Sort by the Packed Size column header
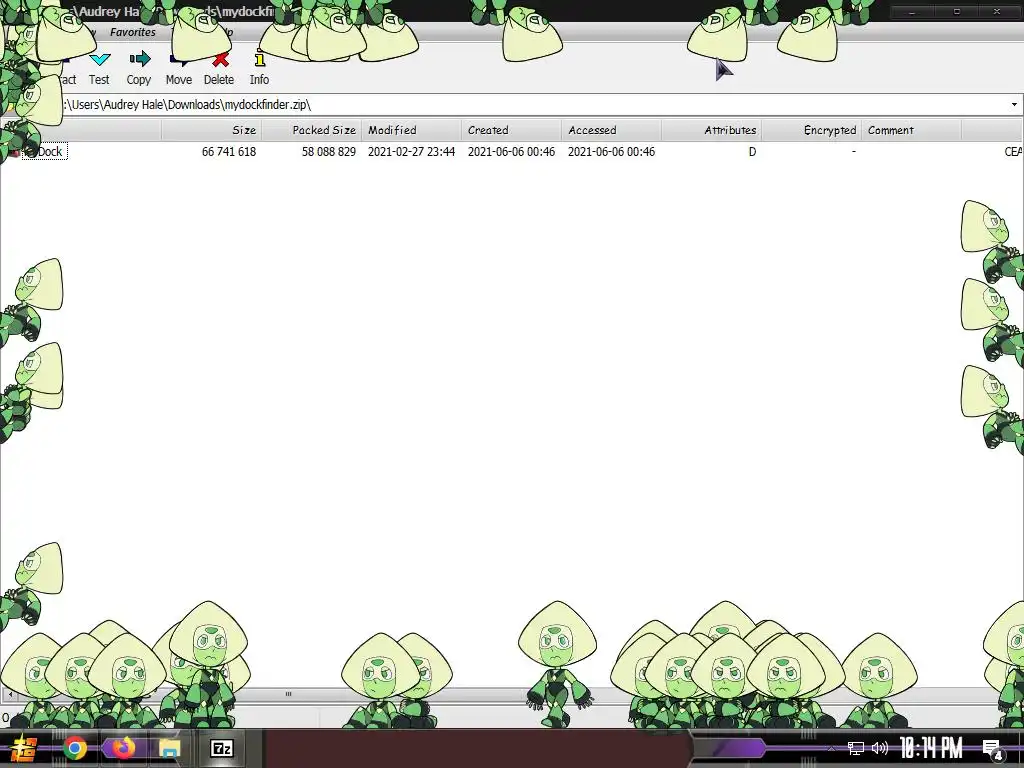1024x768 pixels. coord(312,130)
